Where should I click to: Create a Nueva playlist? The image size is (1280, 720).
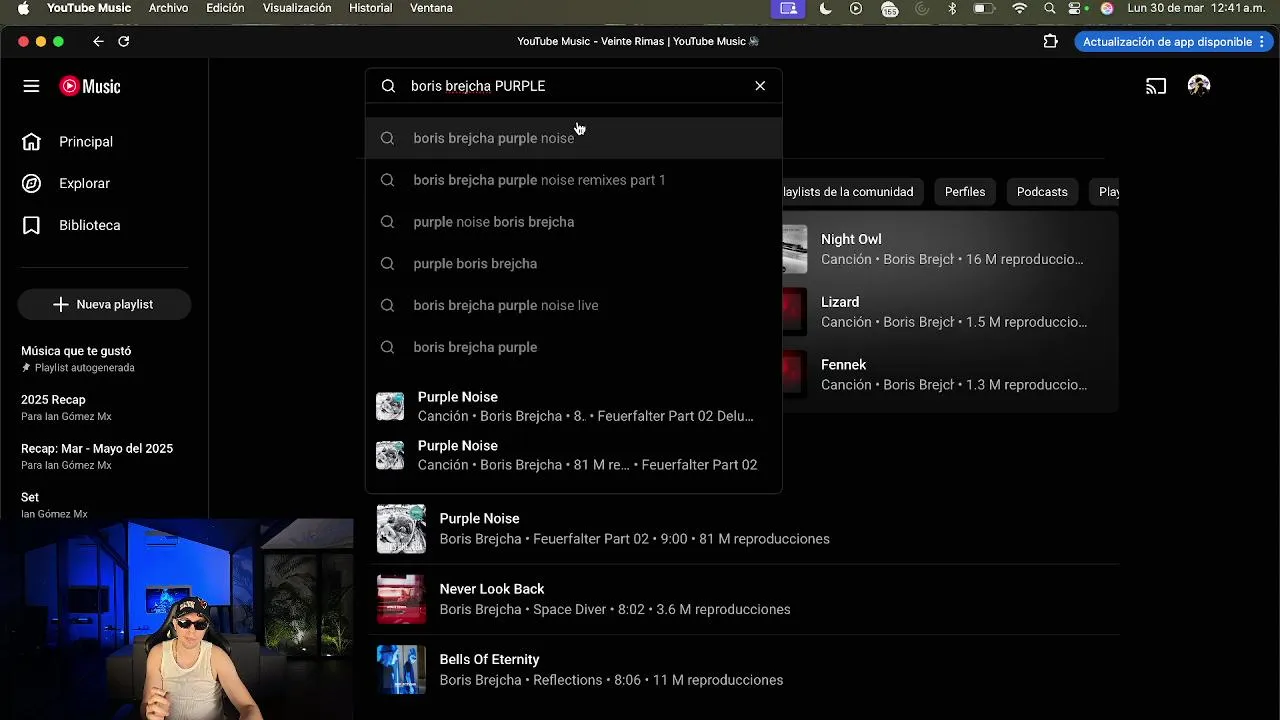(x=104, y=304)
